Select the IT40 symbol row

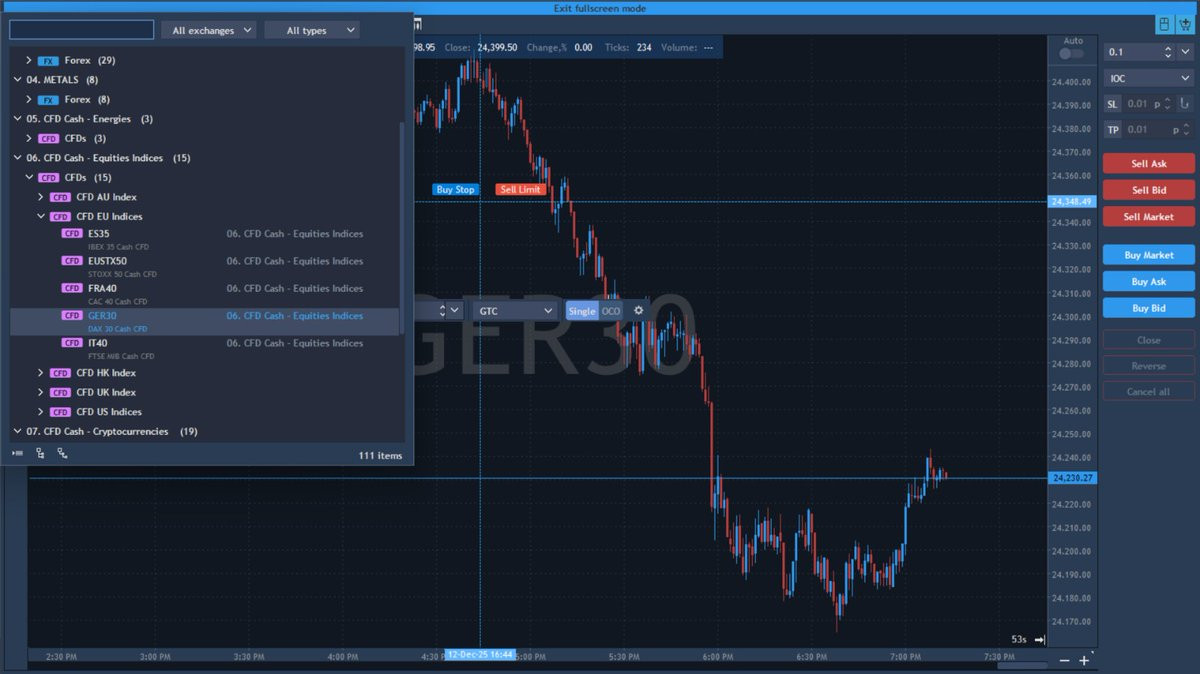204,348
